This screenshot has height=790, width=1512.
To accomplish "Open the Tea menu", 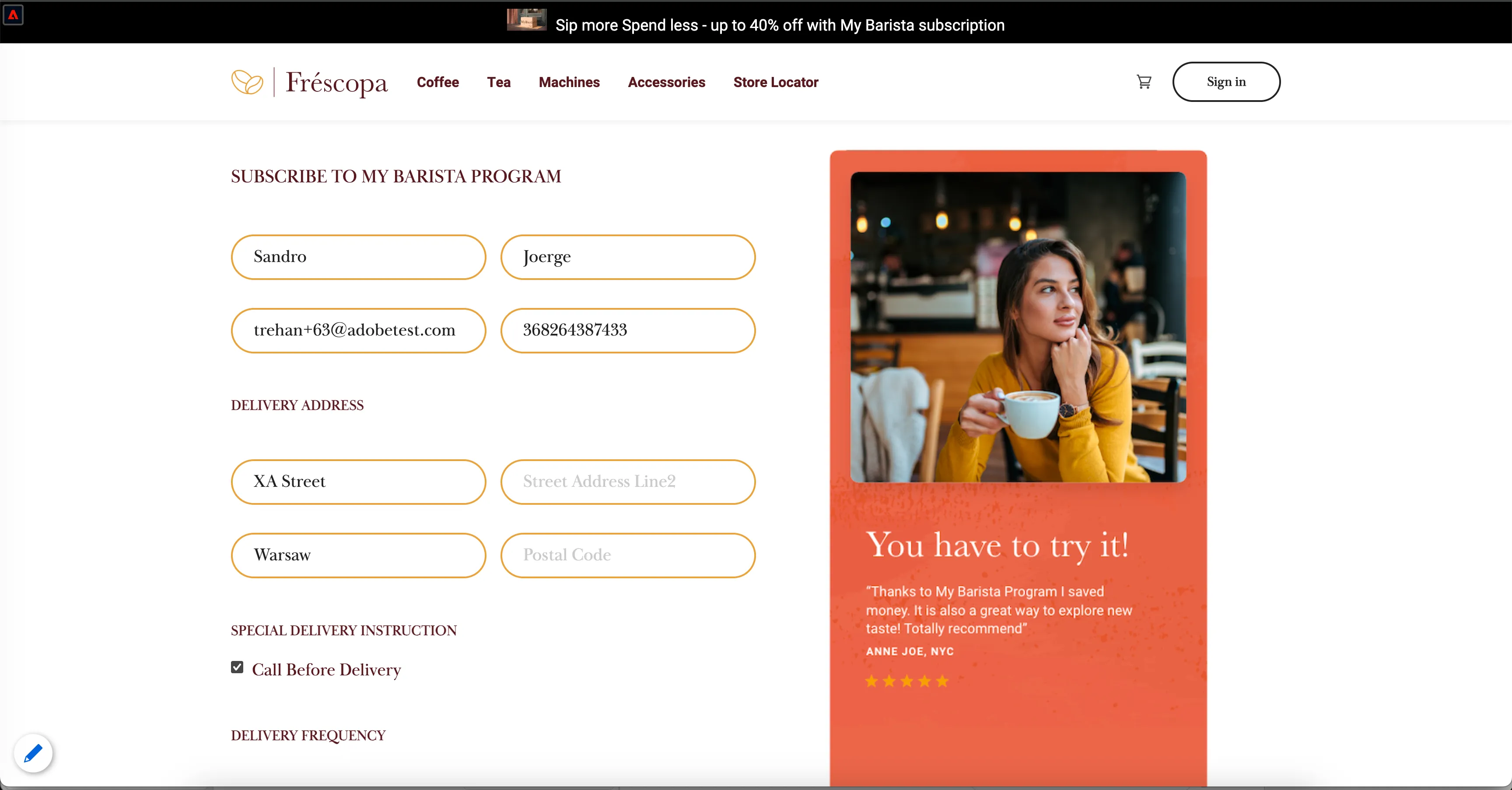I will [x=499, y=82].
